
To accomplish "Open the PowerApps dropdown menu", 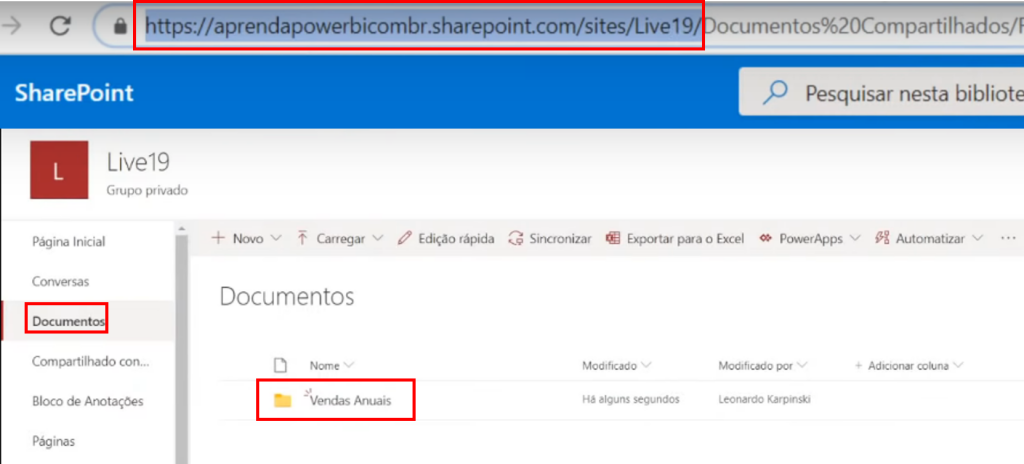I will tap(809, 239).
